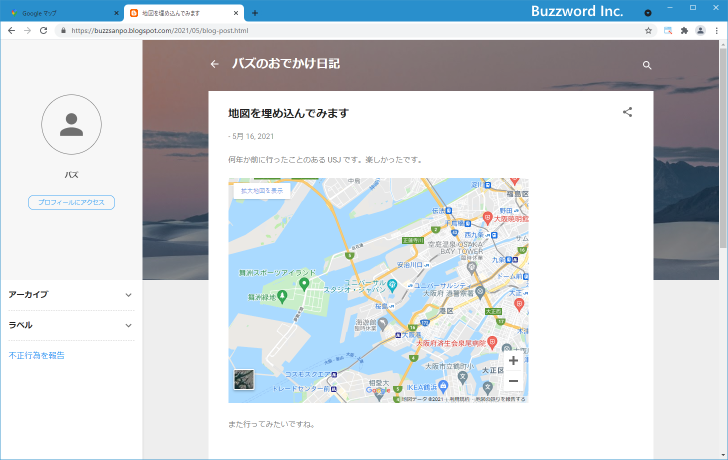Image resolution: width=728 pixels, height=460 pixels.
Task: Go back using the browser back arrow
Action: 12,31
